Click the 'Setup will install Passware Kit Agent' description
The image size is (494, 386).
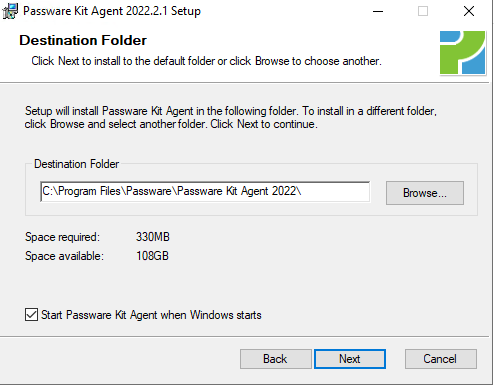[231, 117]
